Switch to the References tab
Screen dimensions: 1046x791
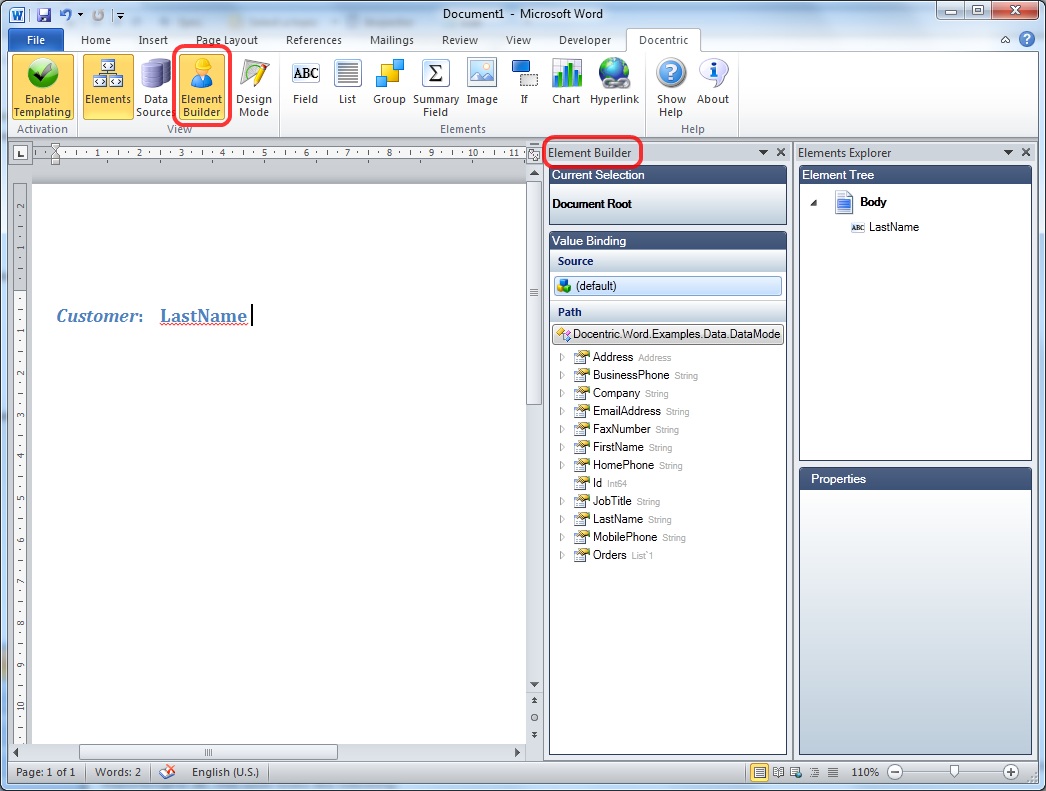[x=314, y=40]
